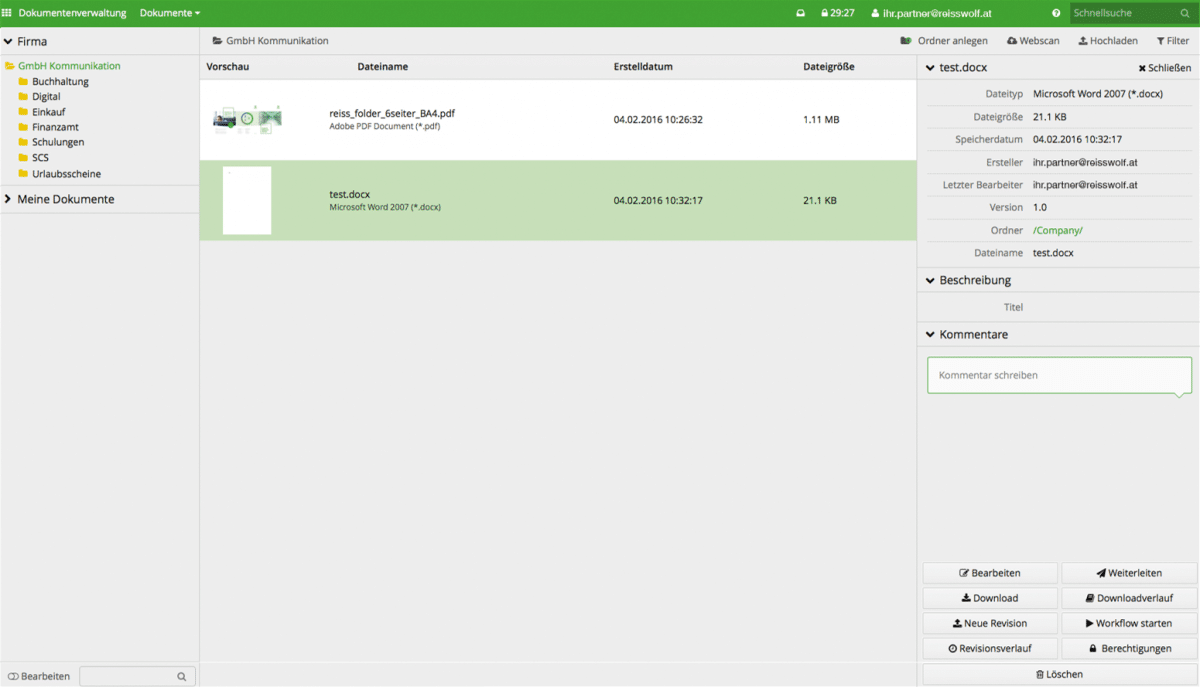1200x687 pixels.
Task: Click the notification bell icon
Action: (x=800, y=13)
